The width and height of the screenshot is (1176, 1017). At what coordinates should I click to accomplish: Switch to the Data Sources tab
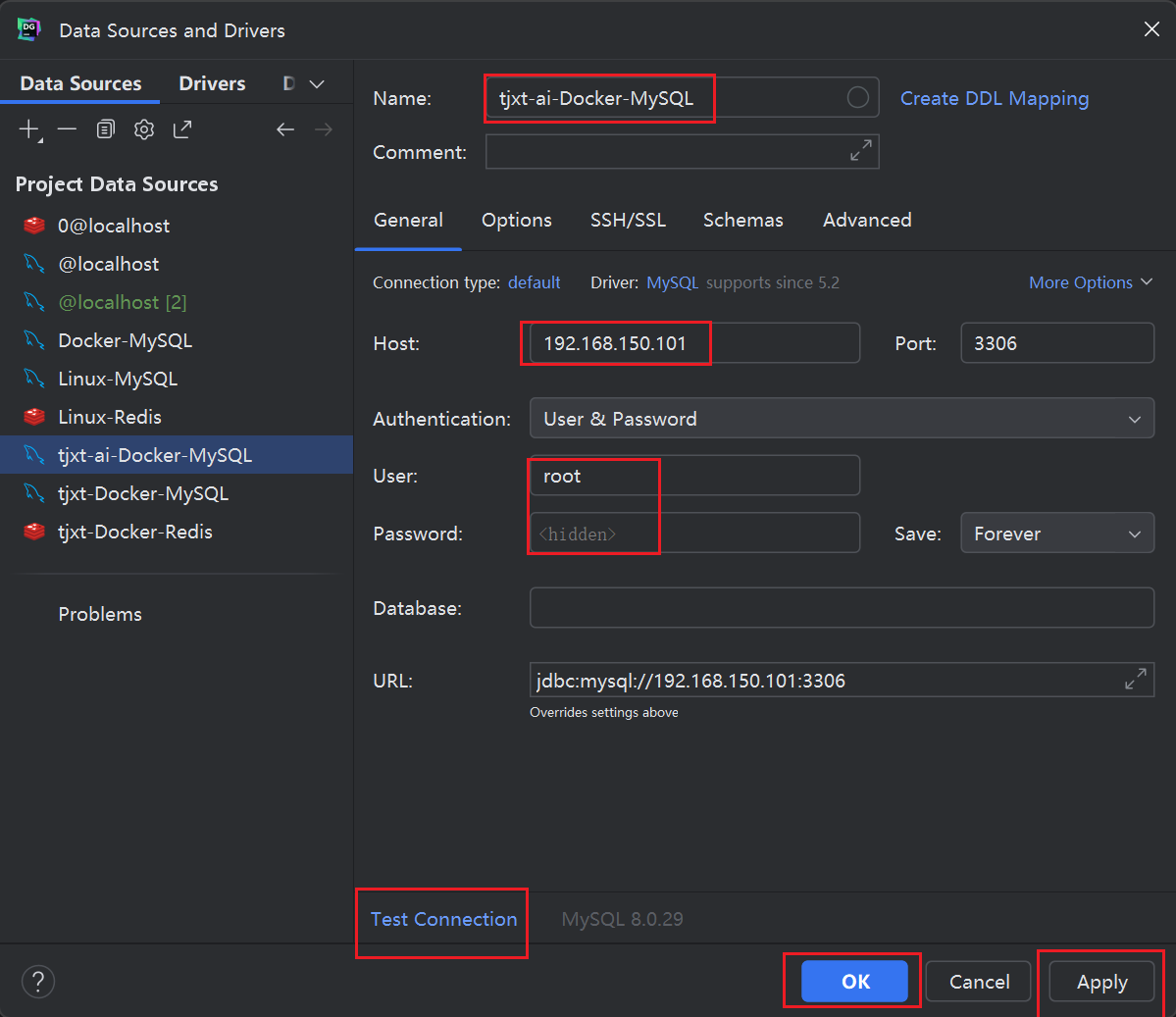click(80, 83)
